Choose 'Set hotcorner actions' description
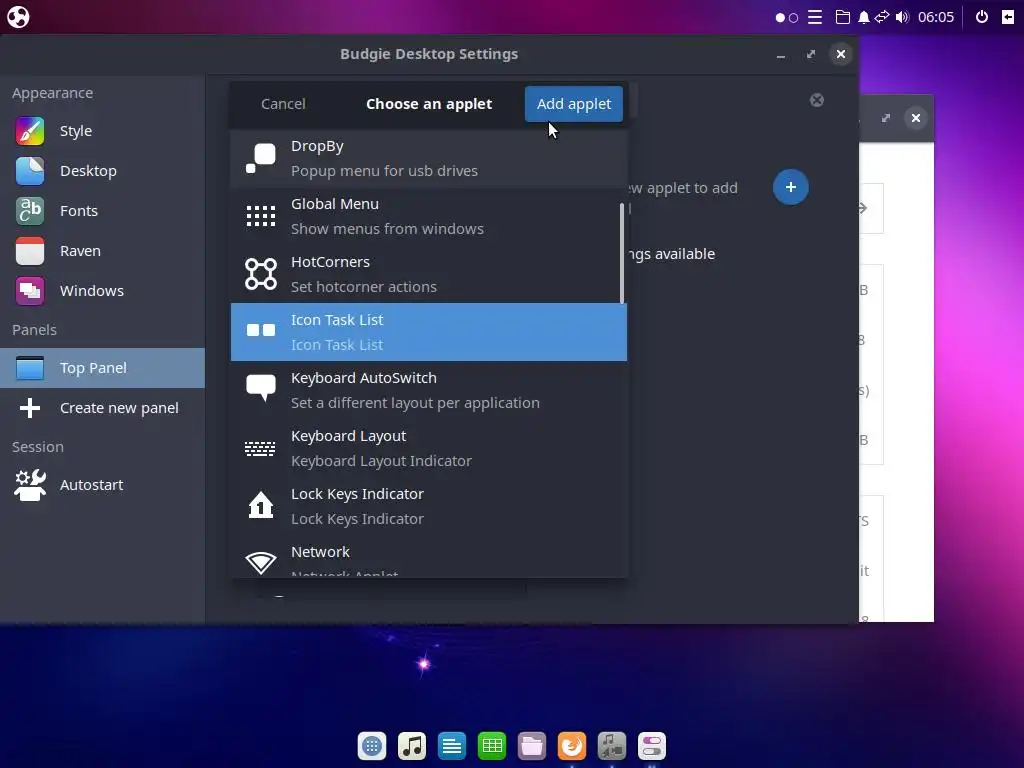The width and height of the screenshot is (1024, 768). (x=364, y=287)
